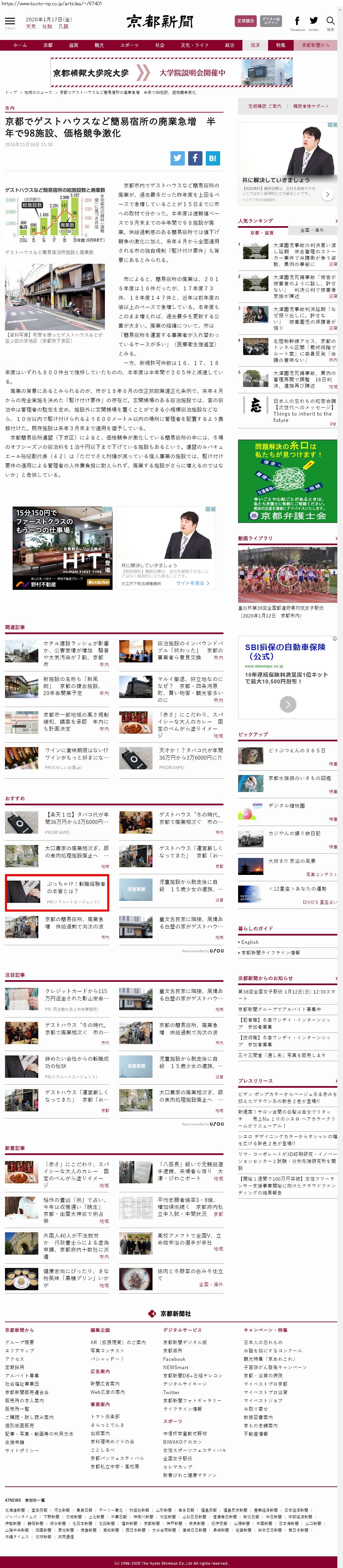Open the 文化・ライフ navigation item

point(194,45)
